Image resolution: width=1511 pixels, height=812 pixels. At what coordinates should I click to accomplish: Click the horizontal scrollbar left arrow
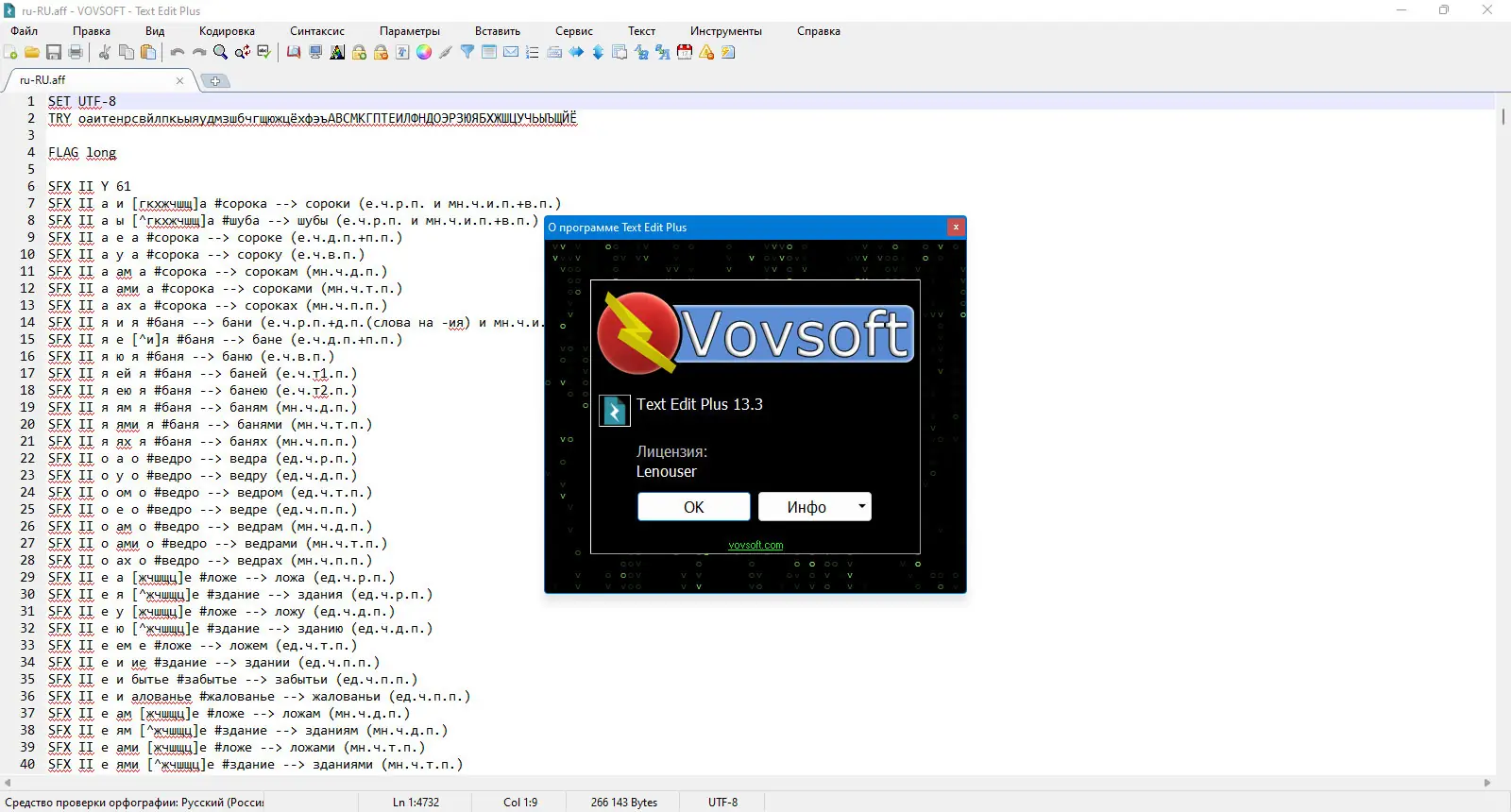click(8, 783)
